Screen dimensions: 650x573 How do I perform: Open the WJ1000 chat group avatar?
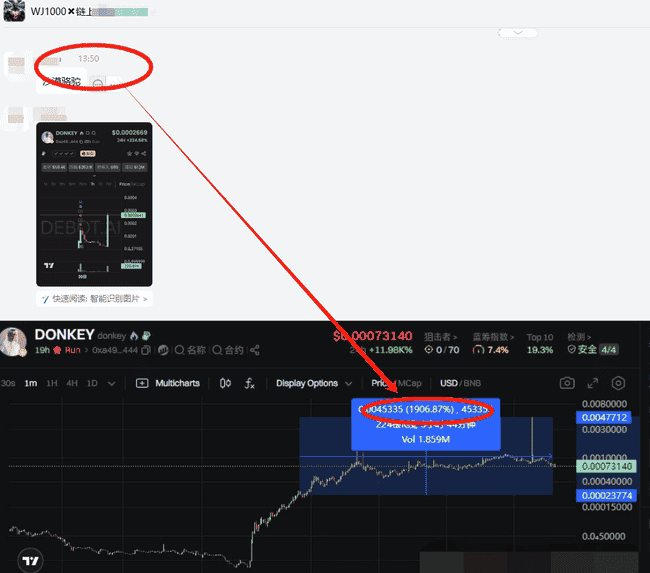point(15,11)
